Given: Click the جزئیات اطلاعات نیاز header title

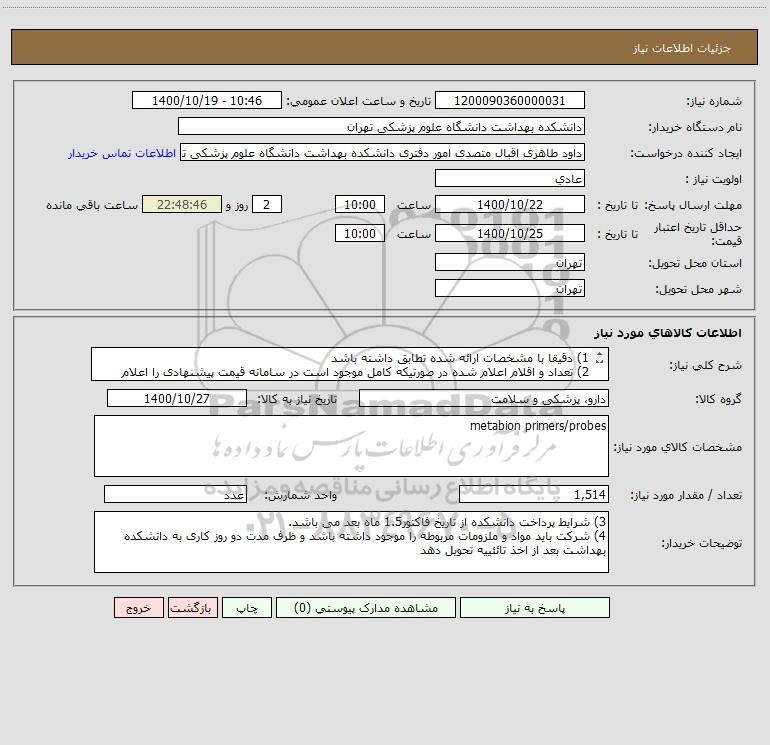Looking at the screenshot, I should [682, 48].
